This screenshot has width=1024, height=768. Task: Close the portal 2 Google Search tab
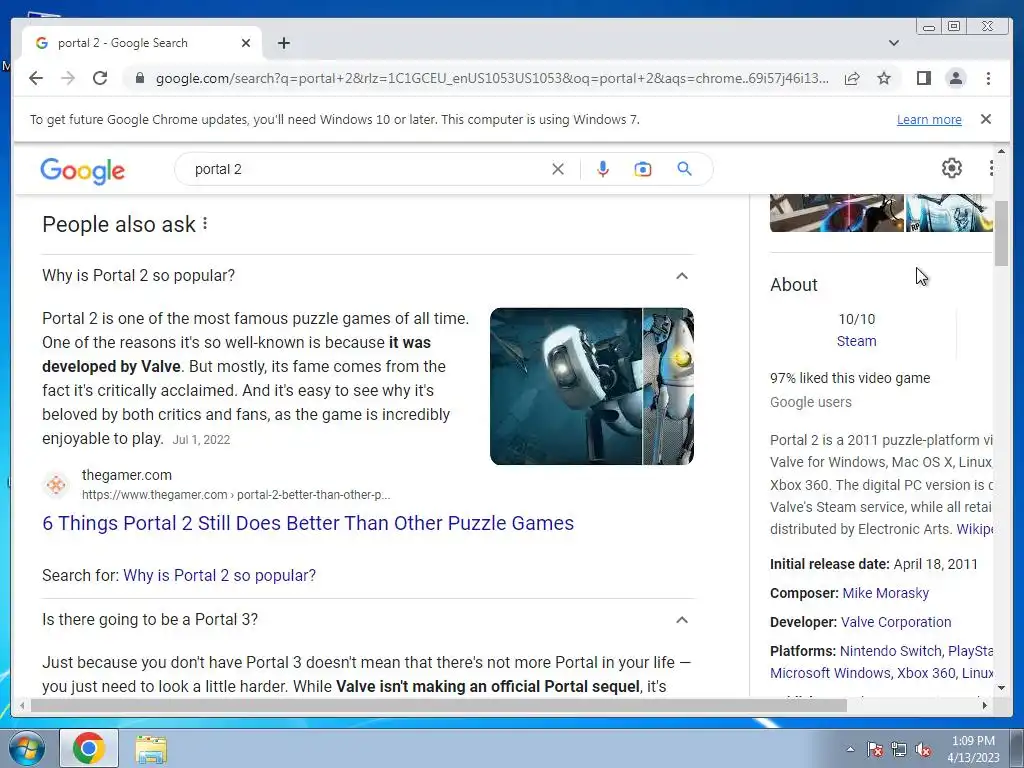[246, 43]
